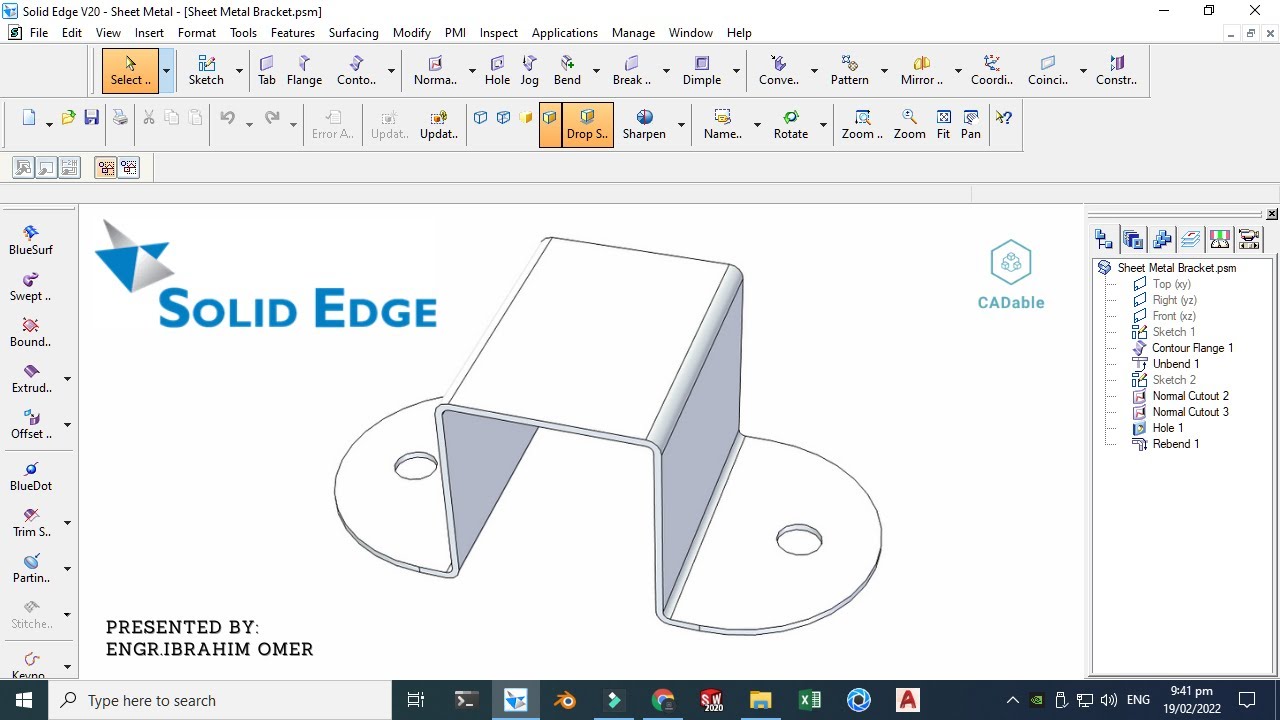
Task: Select the BlueSurf surfacing tool
Action: click(x=31, y=241)
